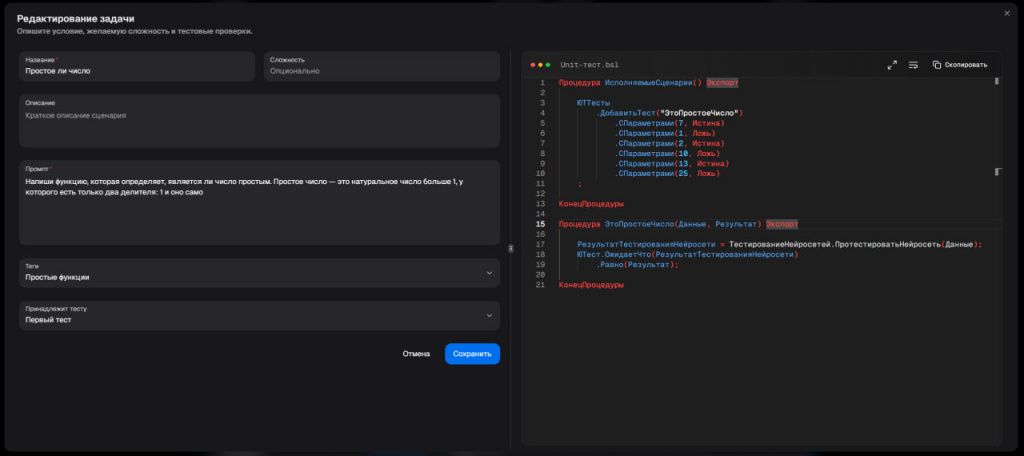The width and height of the screenshot is (1024, 456).
Task: Open the Теги dropdown
Action: point(259,272)
